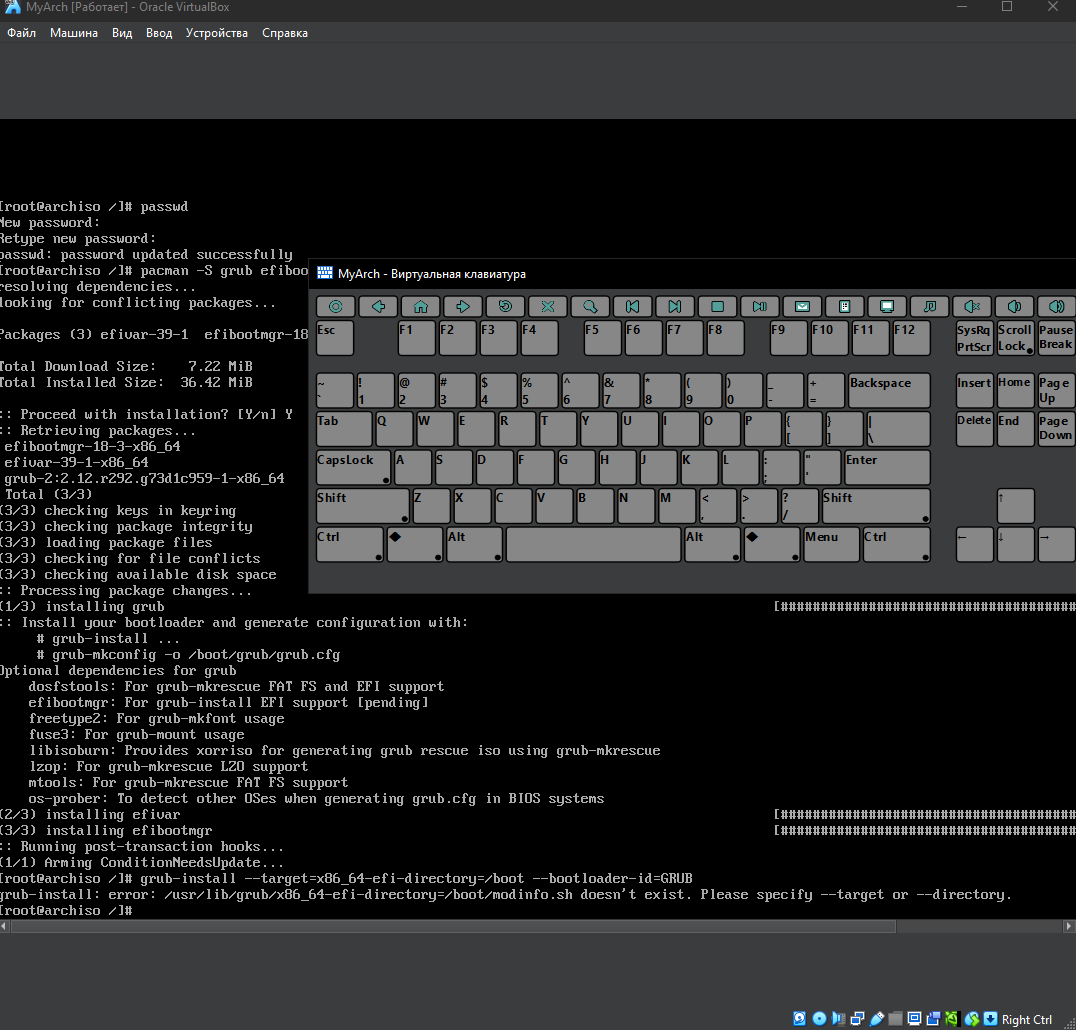Open the Вид menu
Image resolution: width=1076 pixels, height=1030 pixels.
click(121, 33)
